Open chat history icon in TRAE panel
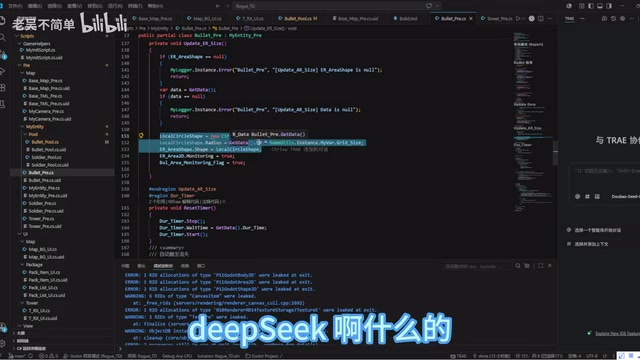 613,18
